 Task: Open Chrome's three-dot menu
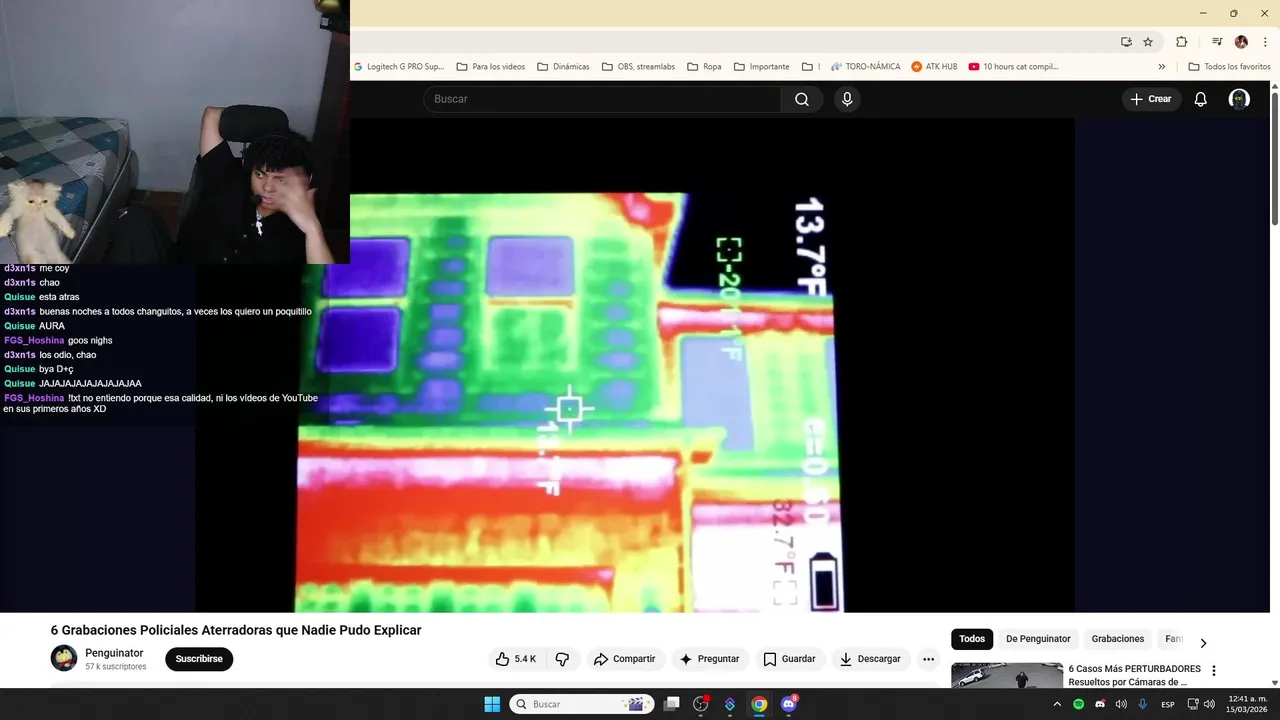click(1265, 42)
